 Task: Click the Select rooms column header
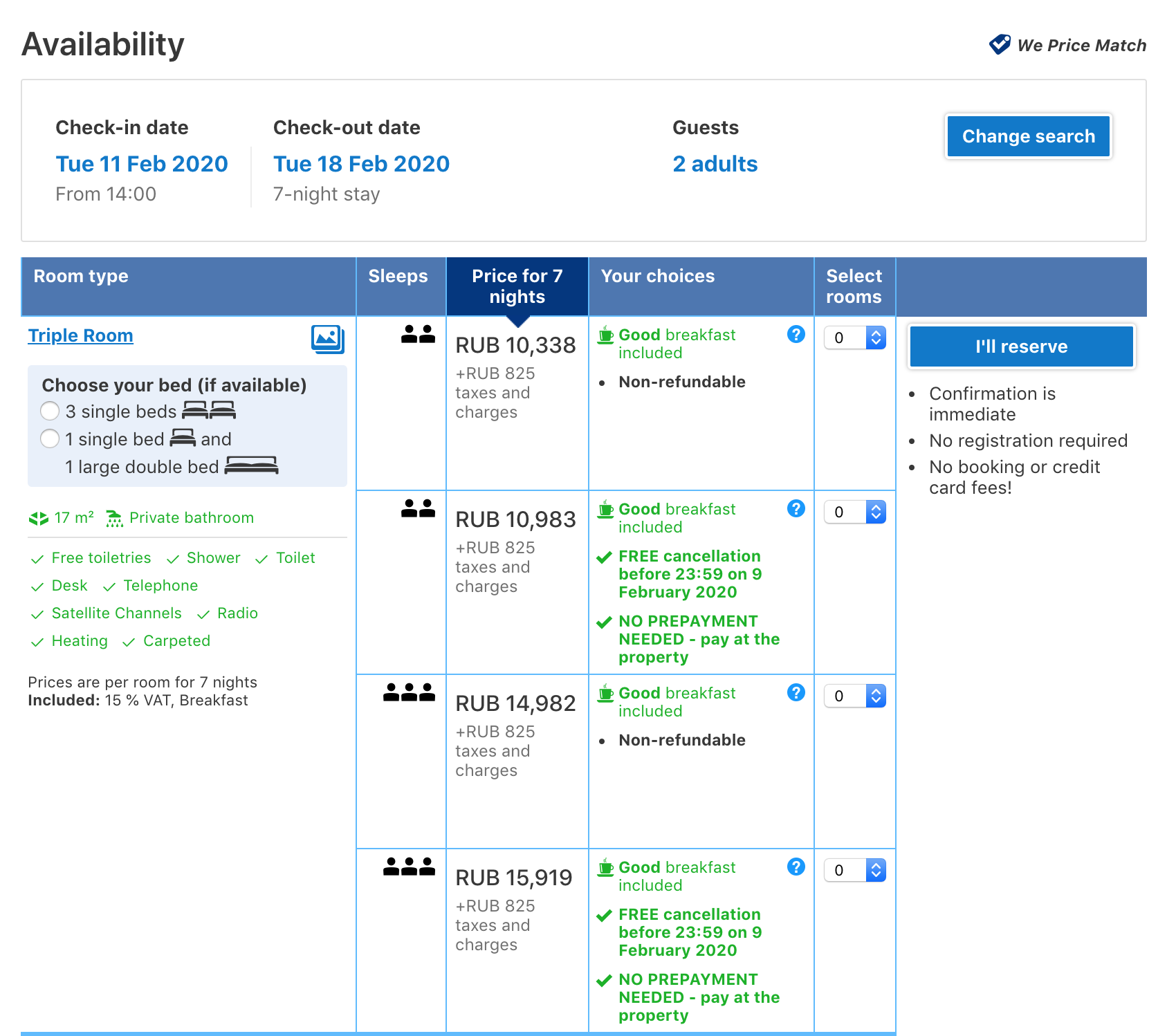(x=854, y=286)
